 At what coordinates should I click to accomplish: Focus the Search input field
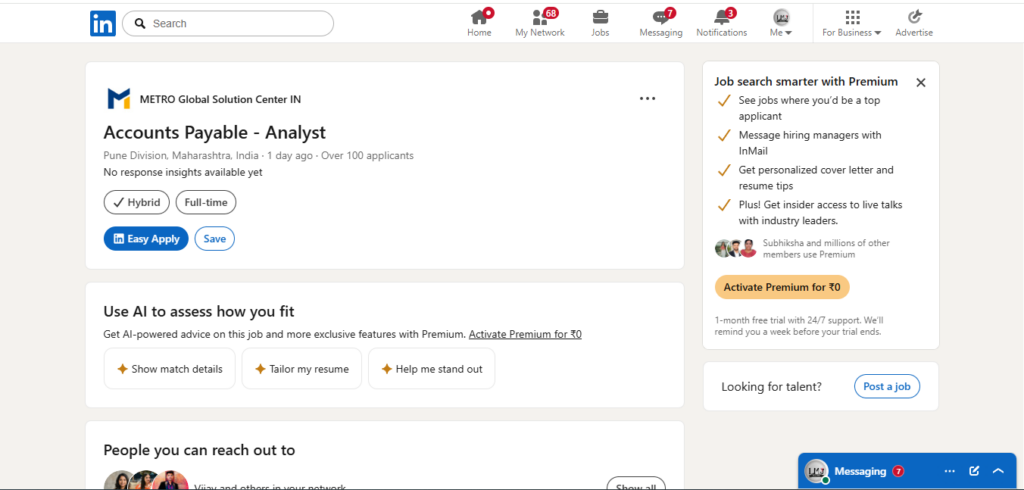[228, 24]
